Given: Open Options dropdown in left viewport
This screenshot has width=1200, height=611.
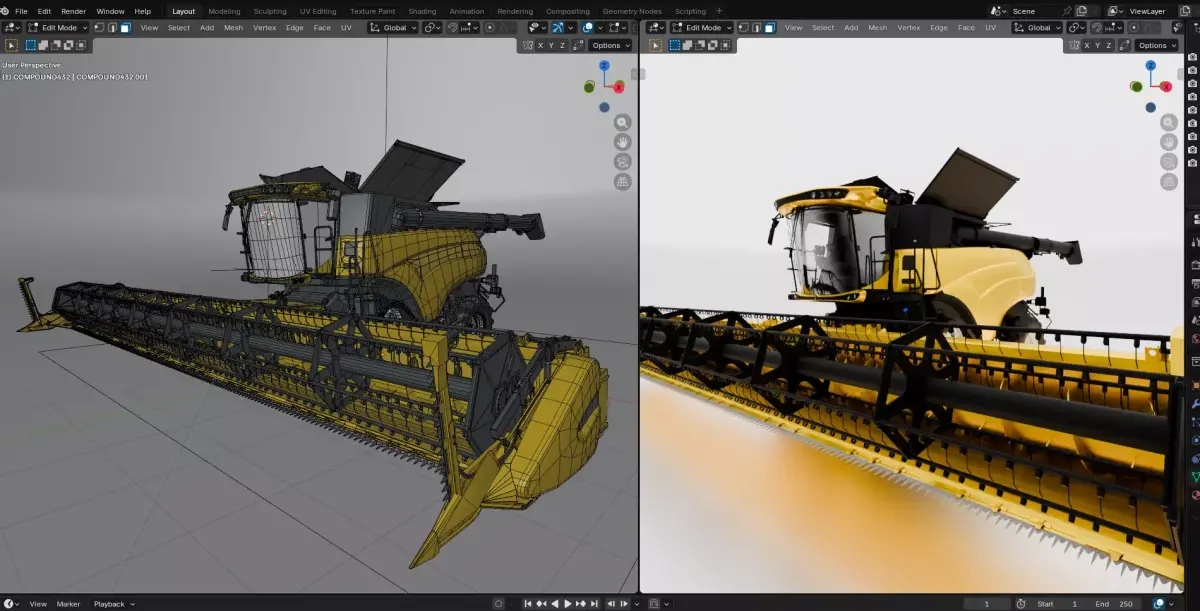Looking at the screenshot, I should [610, 45].
